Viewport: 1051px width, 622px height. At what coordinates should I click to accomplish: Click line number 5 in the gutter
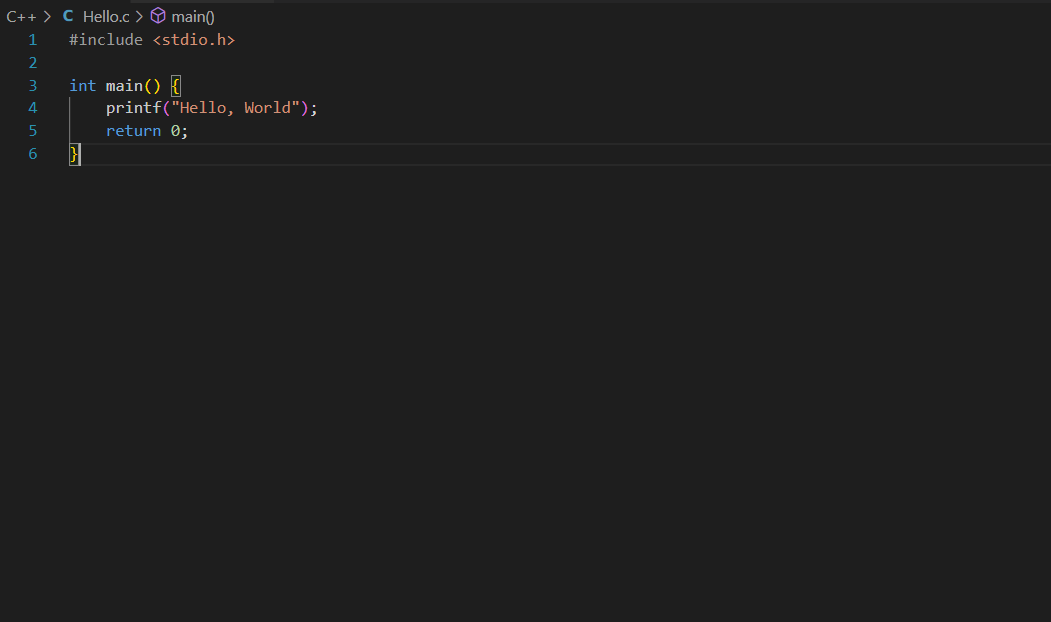pyautogui.click(x=32, y=130)
